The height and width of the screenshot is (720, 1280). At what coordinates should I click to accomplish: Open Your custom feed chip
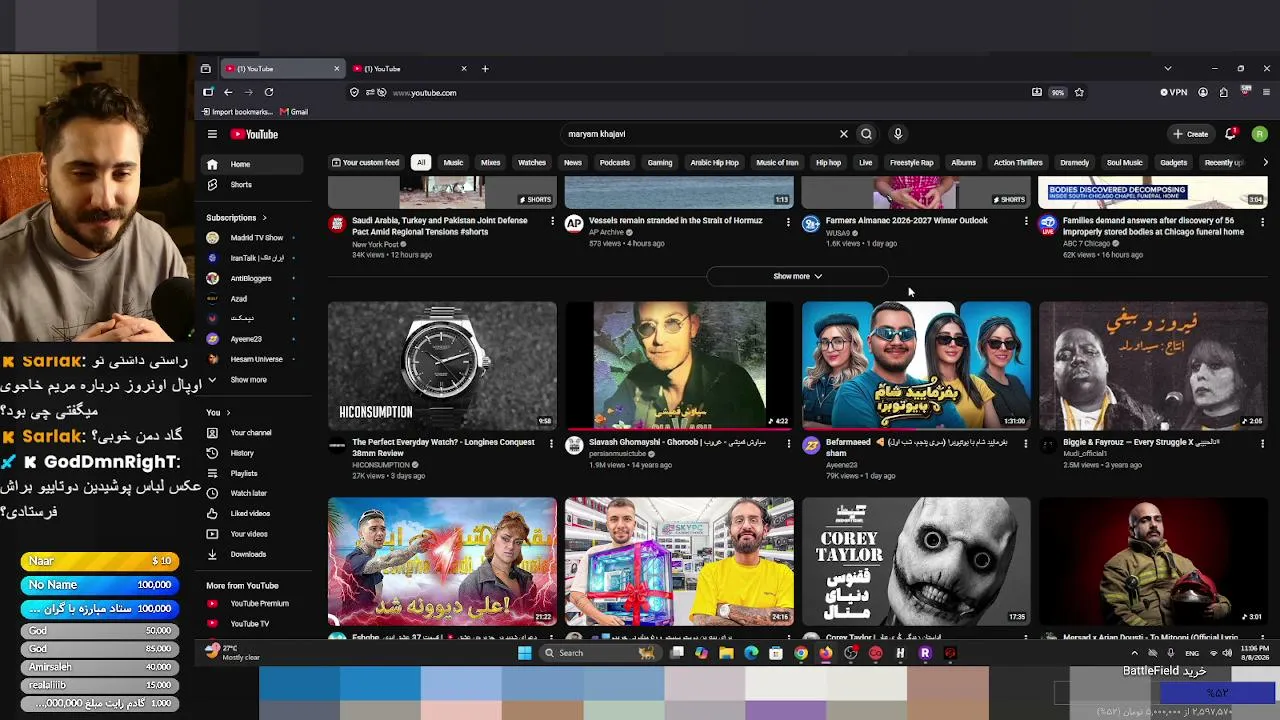coord(366,163)
